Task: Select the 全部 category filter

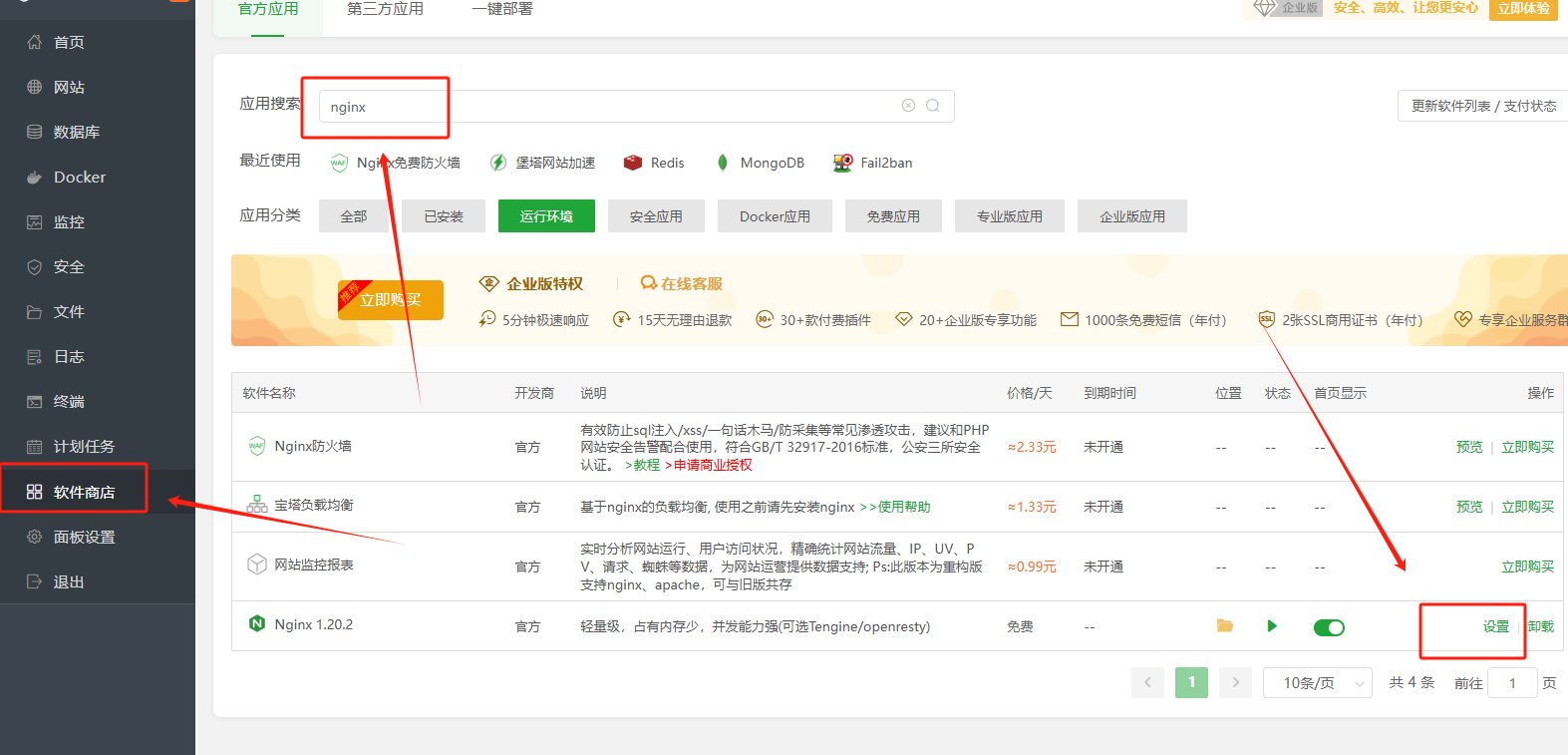Action: pos(354,216)
